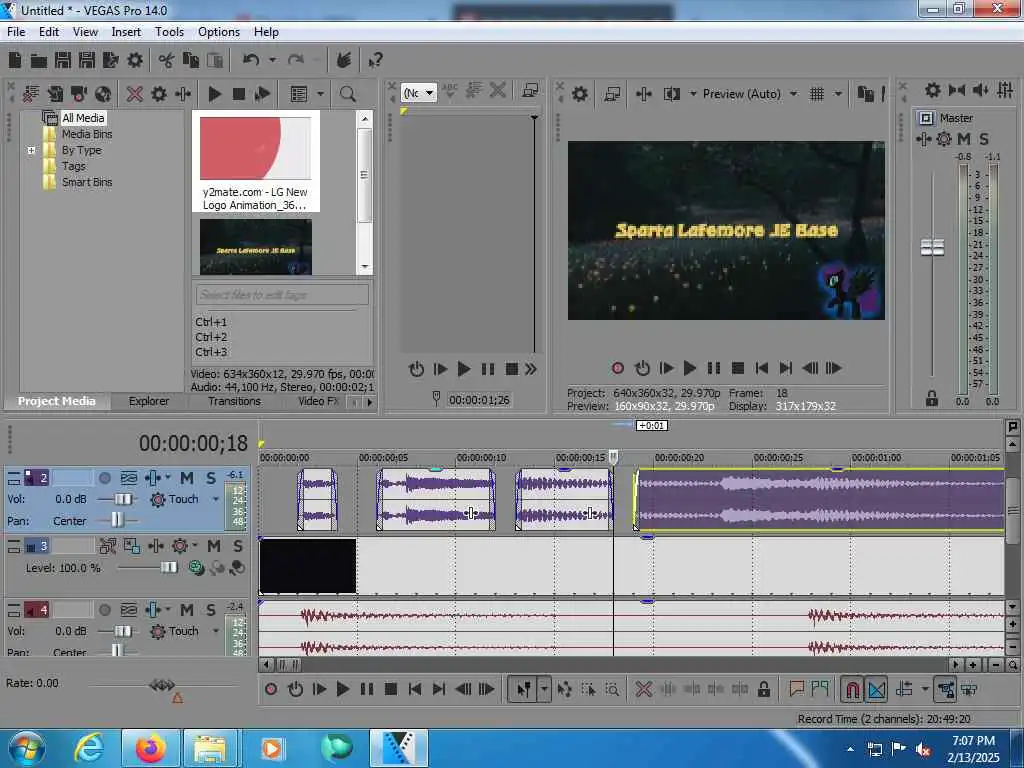Viewport: 1024px width, 768px height.
Task: Switch to the Transitions tab
Action: click(x=234, y=401)
